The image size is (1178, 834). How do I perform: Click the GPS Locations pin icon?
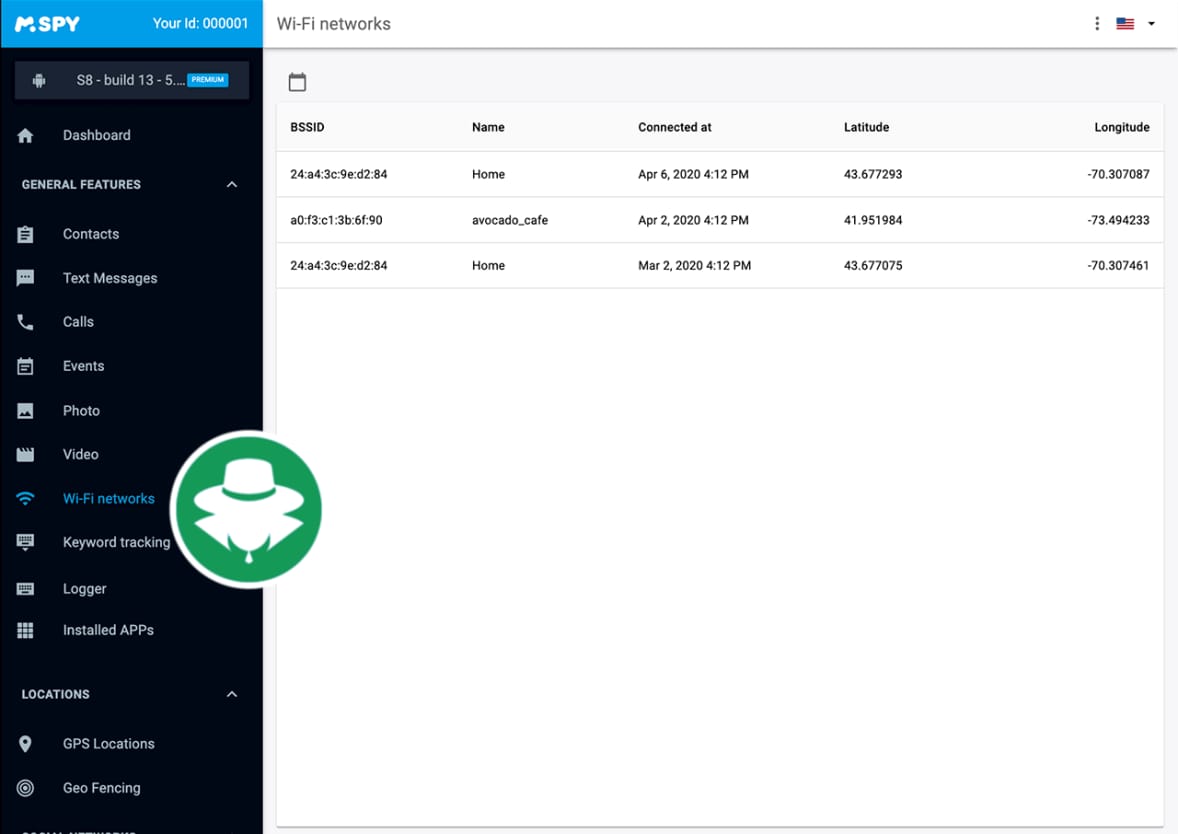point(24,743)
